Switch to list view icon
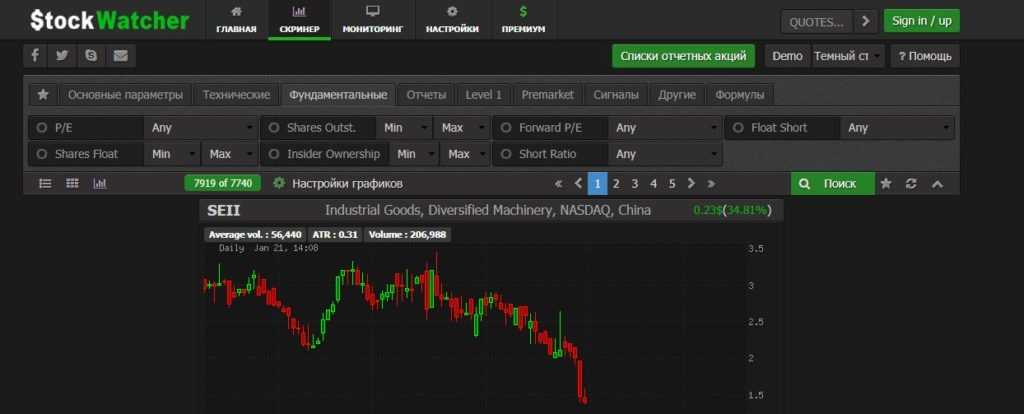This screenshot has height=414, width=1024. pos(45,184)
